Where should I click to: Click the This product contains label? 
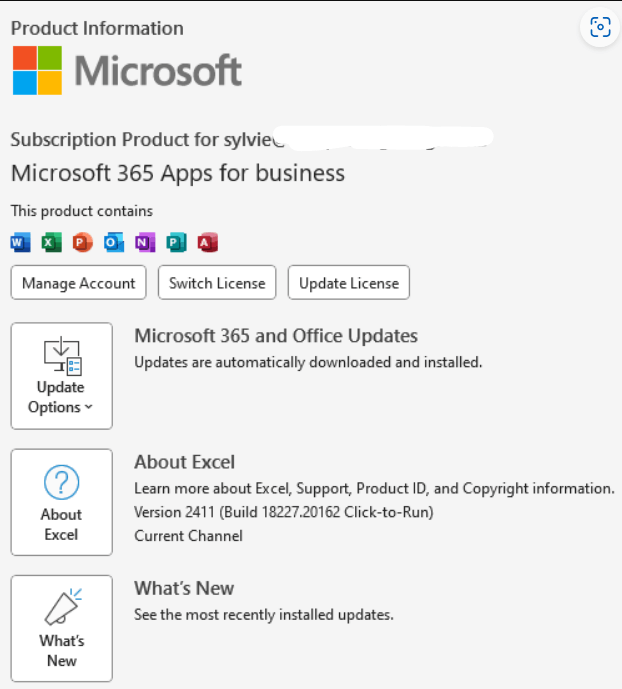[x=82, y=211]
